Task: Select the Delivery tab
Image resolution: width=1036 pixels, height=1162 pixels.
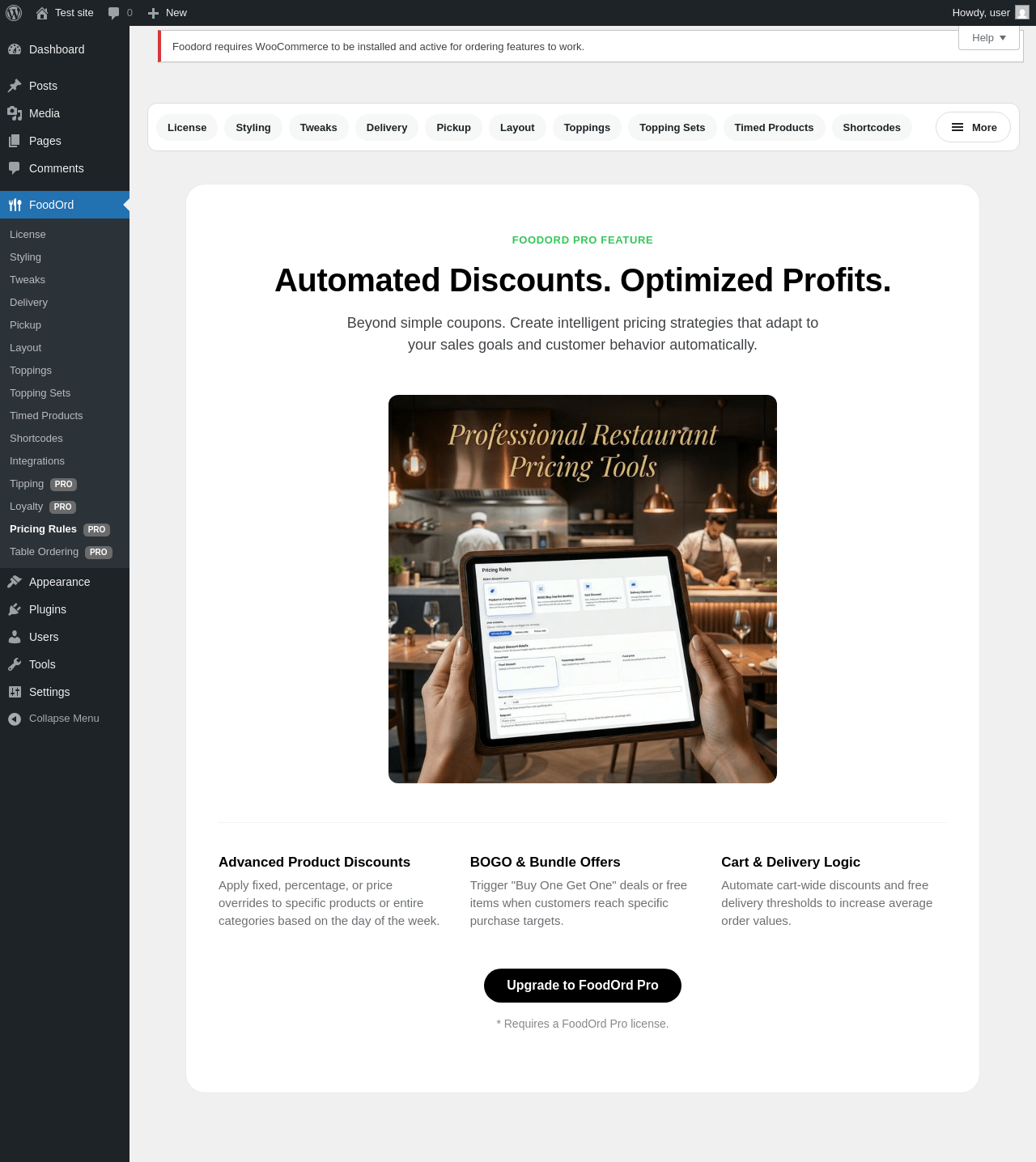Action: [387, 127]
